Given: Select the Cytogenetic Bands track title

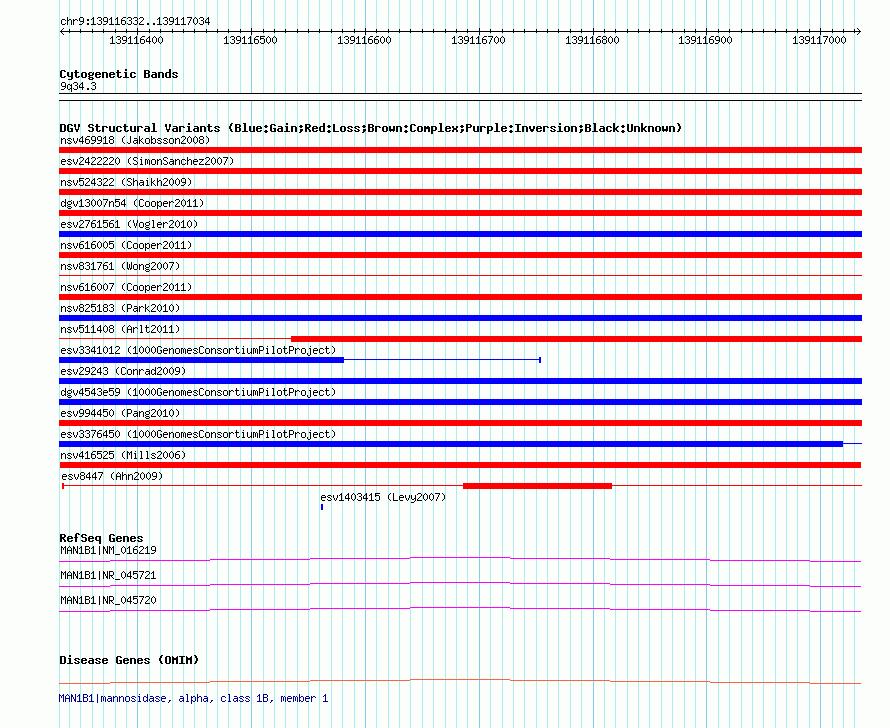Looking at the screenshot, I should point(119,74).
